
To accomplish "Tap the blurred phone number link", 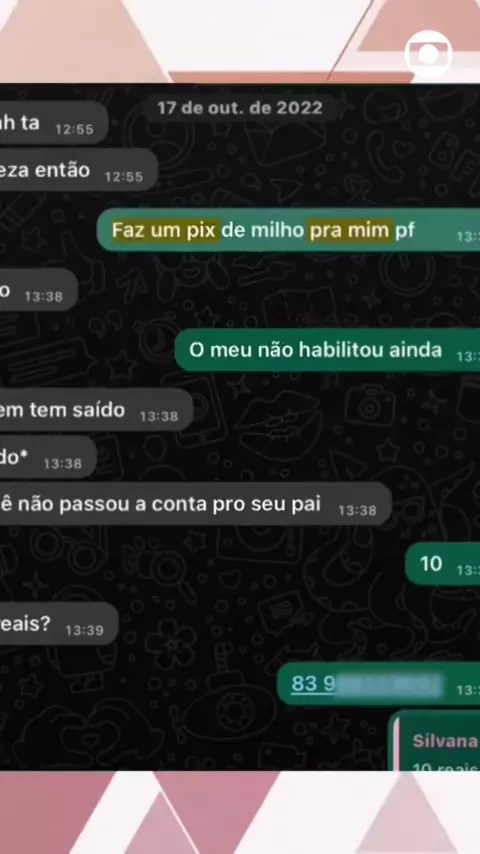I will (366, 684).
